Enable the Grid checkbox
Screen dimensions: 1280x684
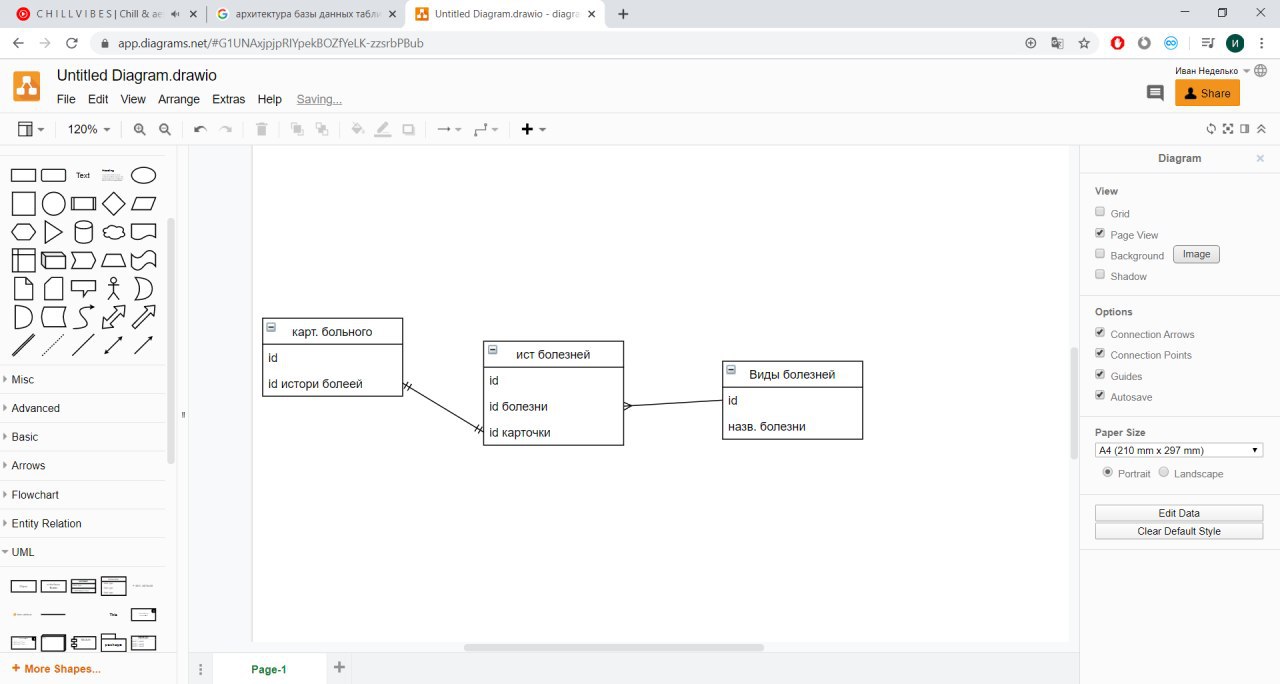coord(1100,212)
